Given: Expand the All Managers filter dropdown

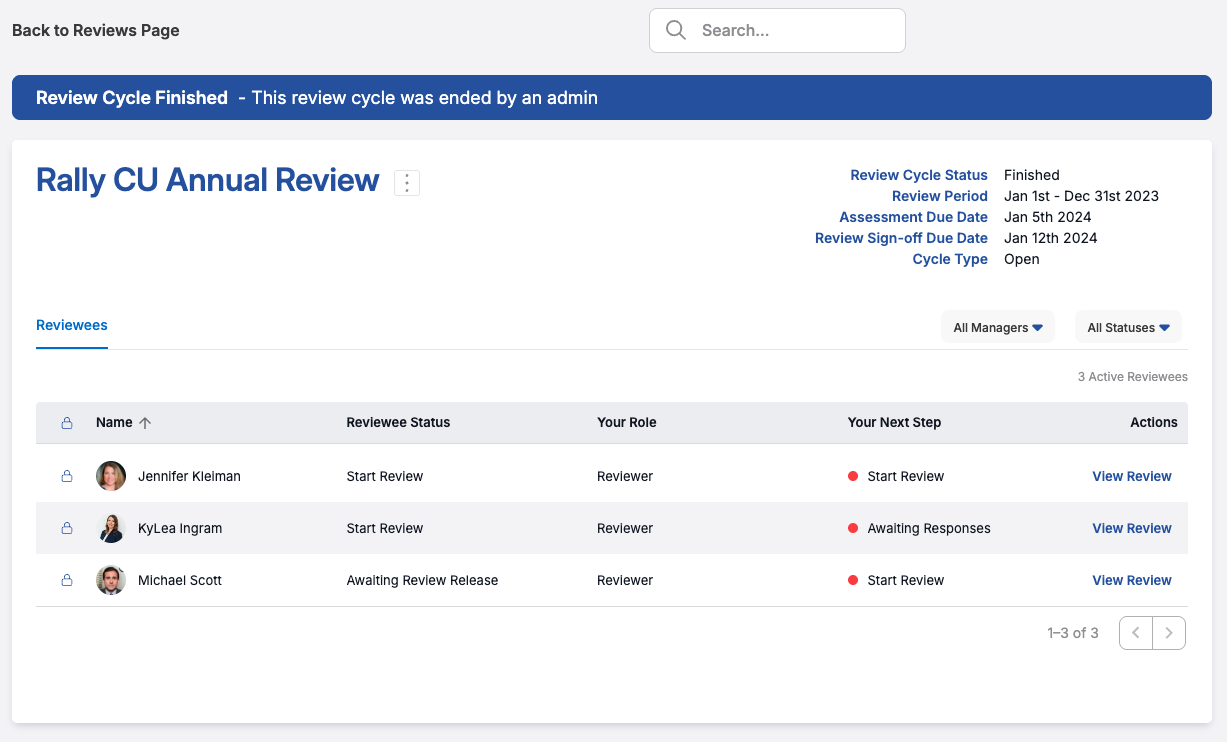Looking at the screenshot, I should click(x=997, y=327).
